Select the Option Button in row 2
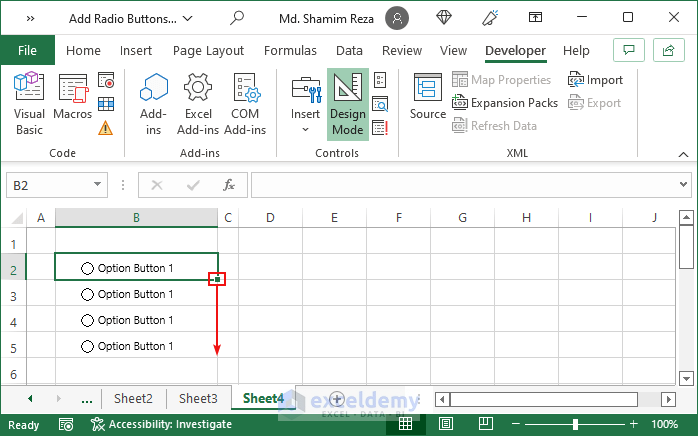This screenshot has height=436, width=698. point(127,268)
